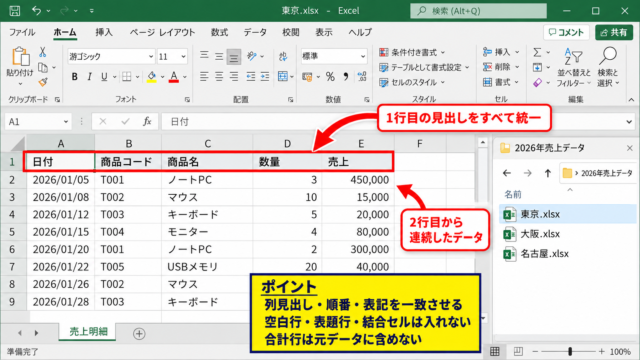Screen dimensions: 640x360
Task: Adjust decimal places icon
Action: [362, 76]
